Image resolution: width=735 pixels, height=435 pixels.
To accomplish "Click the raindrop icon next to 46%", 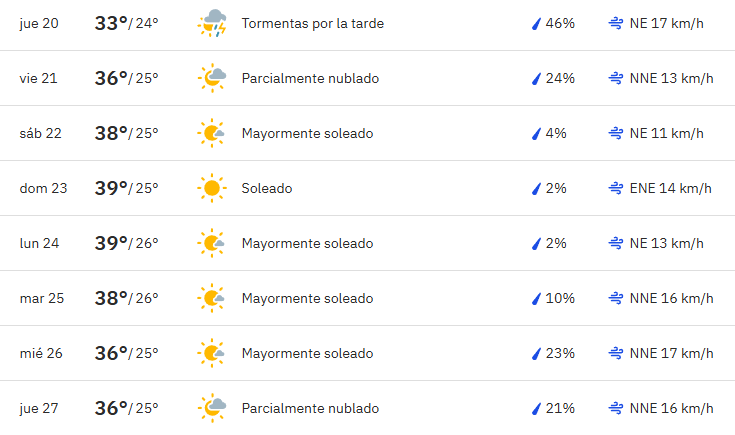I will (536, 23).
